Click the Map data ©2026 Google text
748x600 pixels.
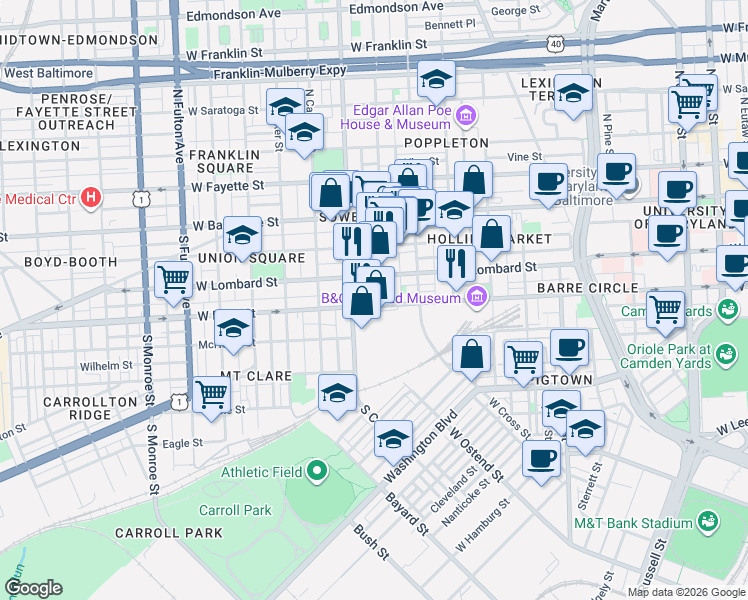pyautogui.click(x=686, y=592)
